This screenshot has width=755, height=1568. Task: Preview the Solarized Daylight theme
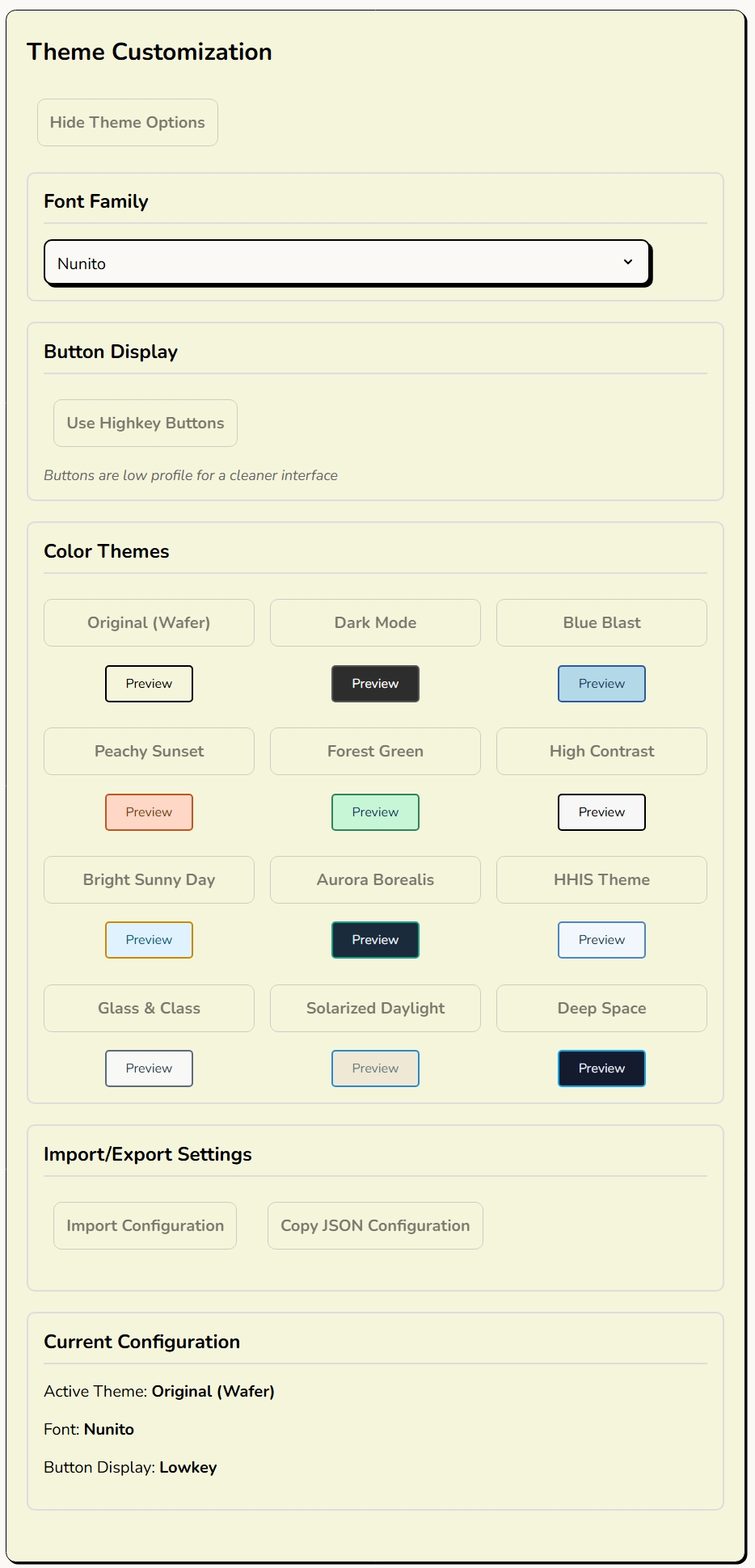point(375,1069)
